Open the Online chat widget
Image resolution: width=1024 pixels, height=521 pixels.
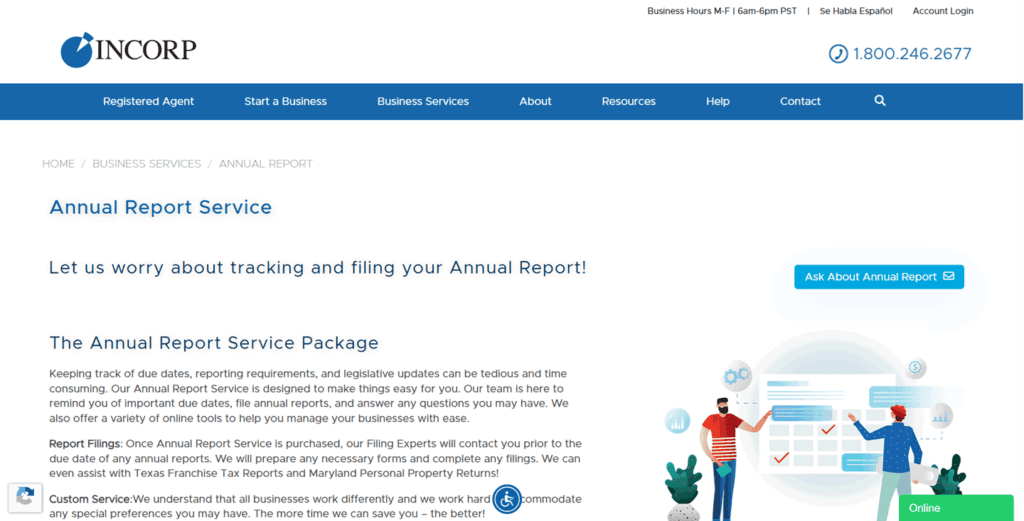pos(955,508)
